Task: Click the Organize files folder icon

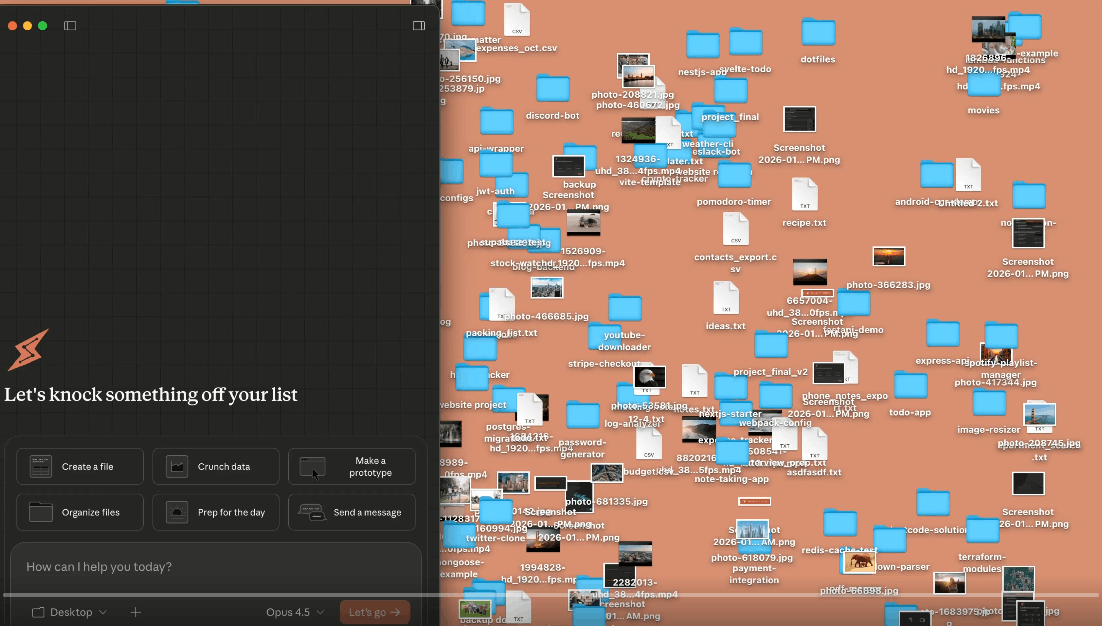Action: pyautogui.click(x=41, y=512)
